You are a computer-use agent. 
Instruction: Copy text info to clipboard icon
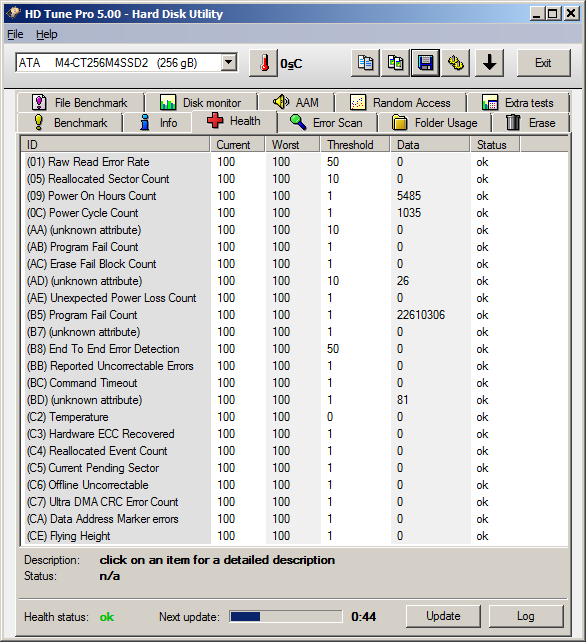[365, 63]
